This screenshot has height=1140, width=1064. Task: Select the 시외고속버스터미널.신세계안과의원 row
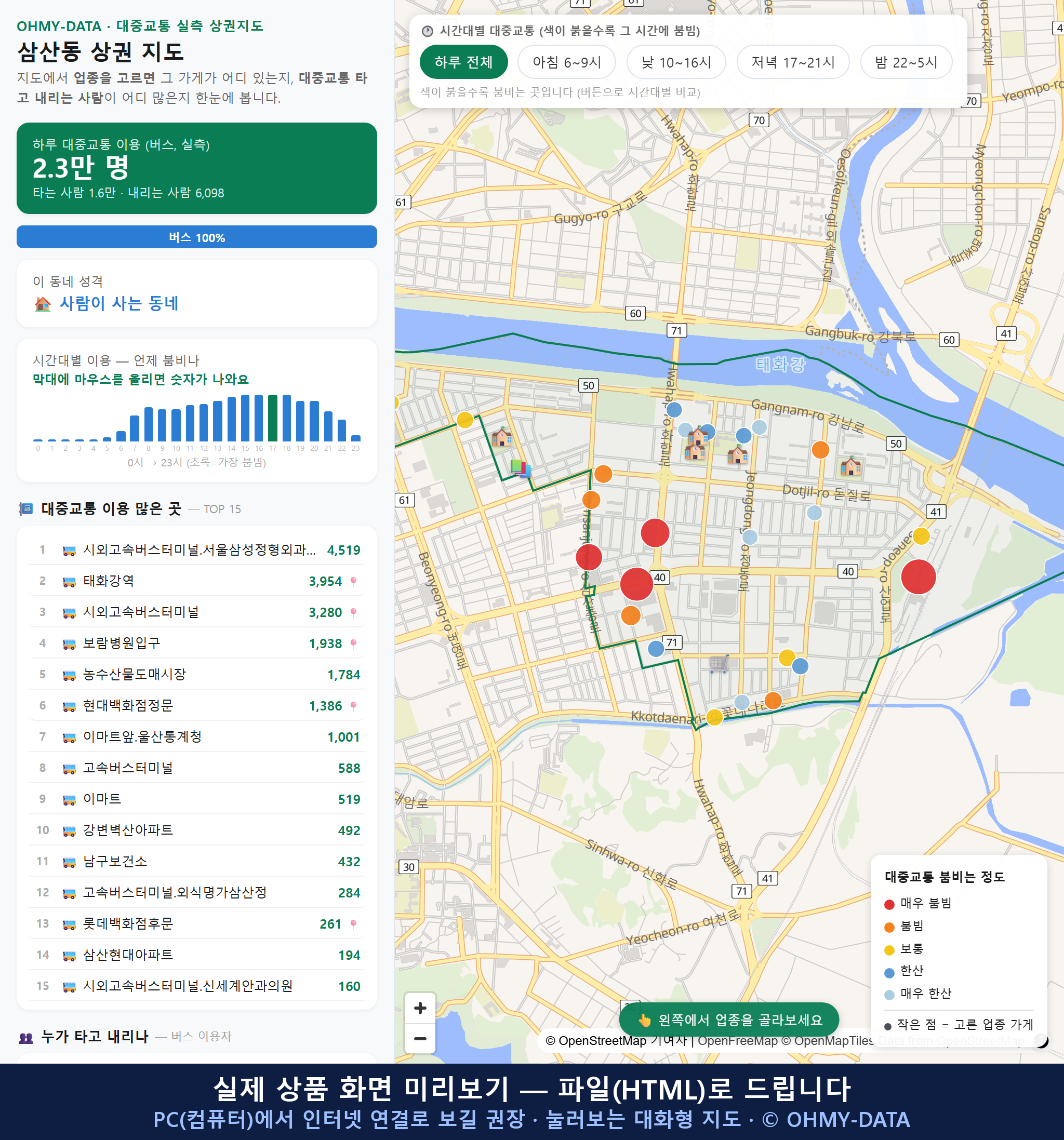click(x=197, y=986)
